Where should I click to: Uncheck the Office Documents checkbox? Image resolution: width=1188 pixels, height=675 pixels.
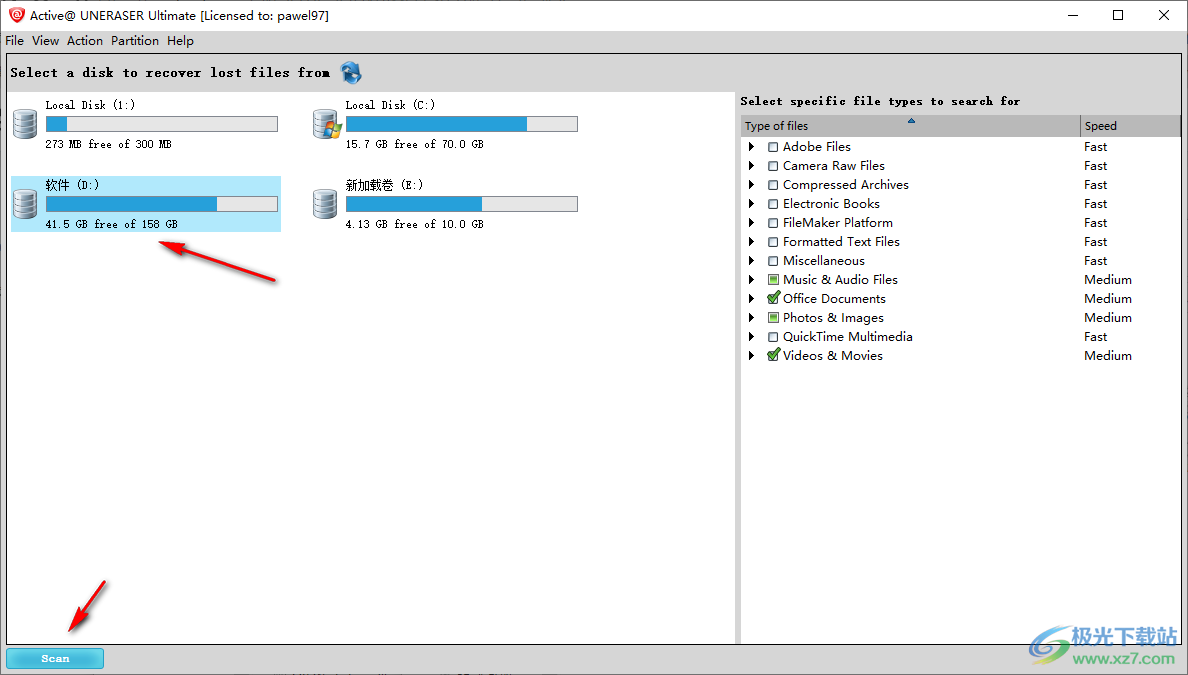(x=773, y=298)
